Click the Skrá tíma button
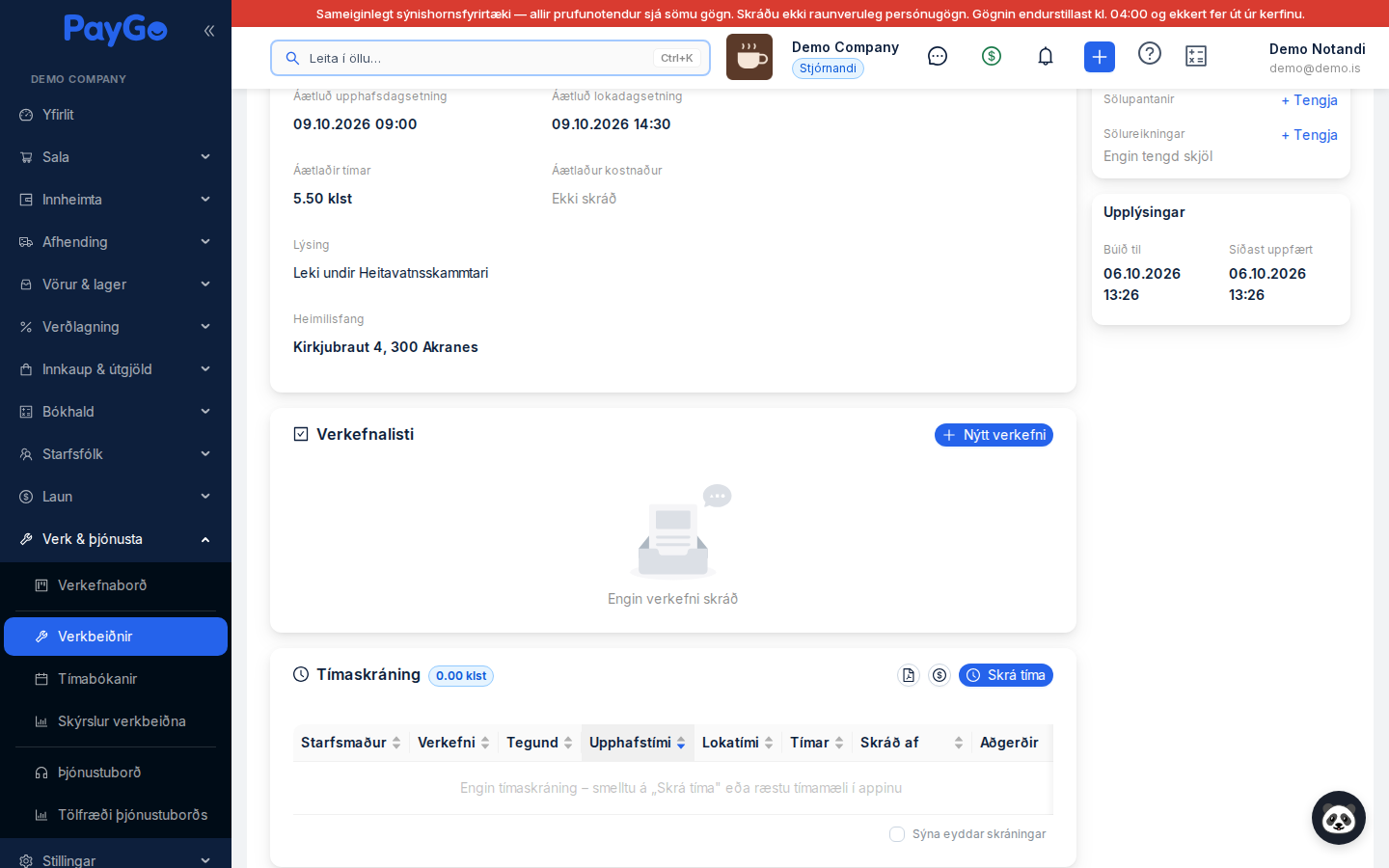The height and width of the screenshot is (868, 1389). click(1006, 675)
